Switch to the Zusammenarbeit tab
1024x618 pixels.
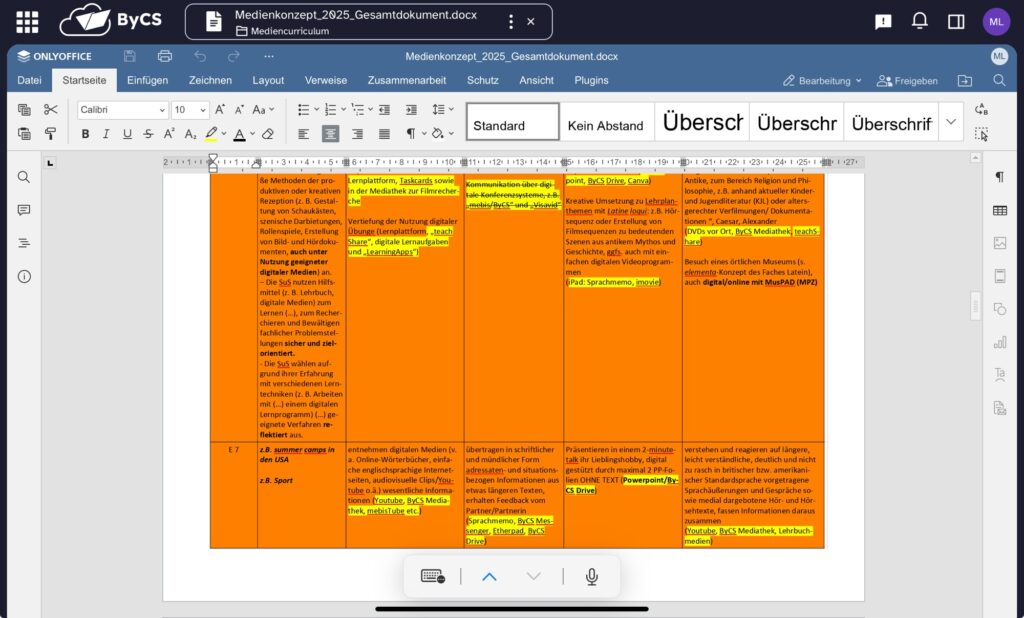coord(407,80)
